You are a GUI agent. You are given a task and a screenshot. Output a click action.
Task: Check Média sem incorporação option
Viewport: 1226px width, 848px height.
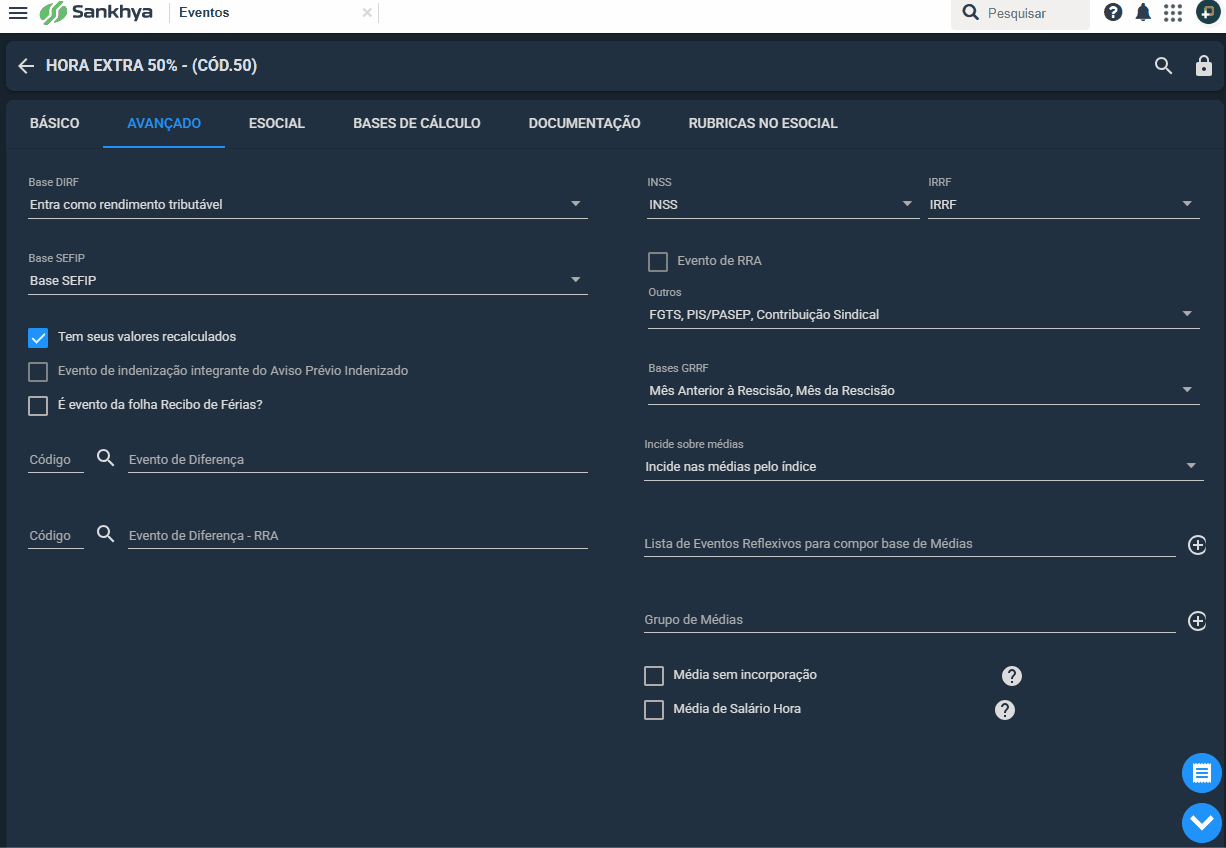[x=654, y=676]
